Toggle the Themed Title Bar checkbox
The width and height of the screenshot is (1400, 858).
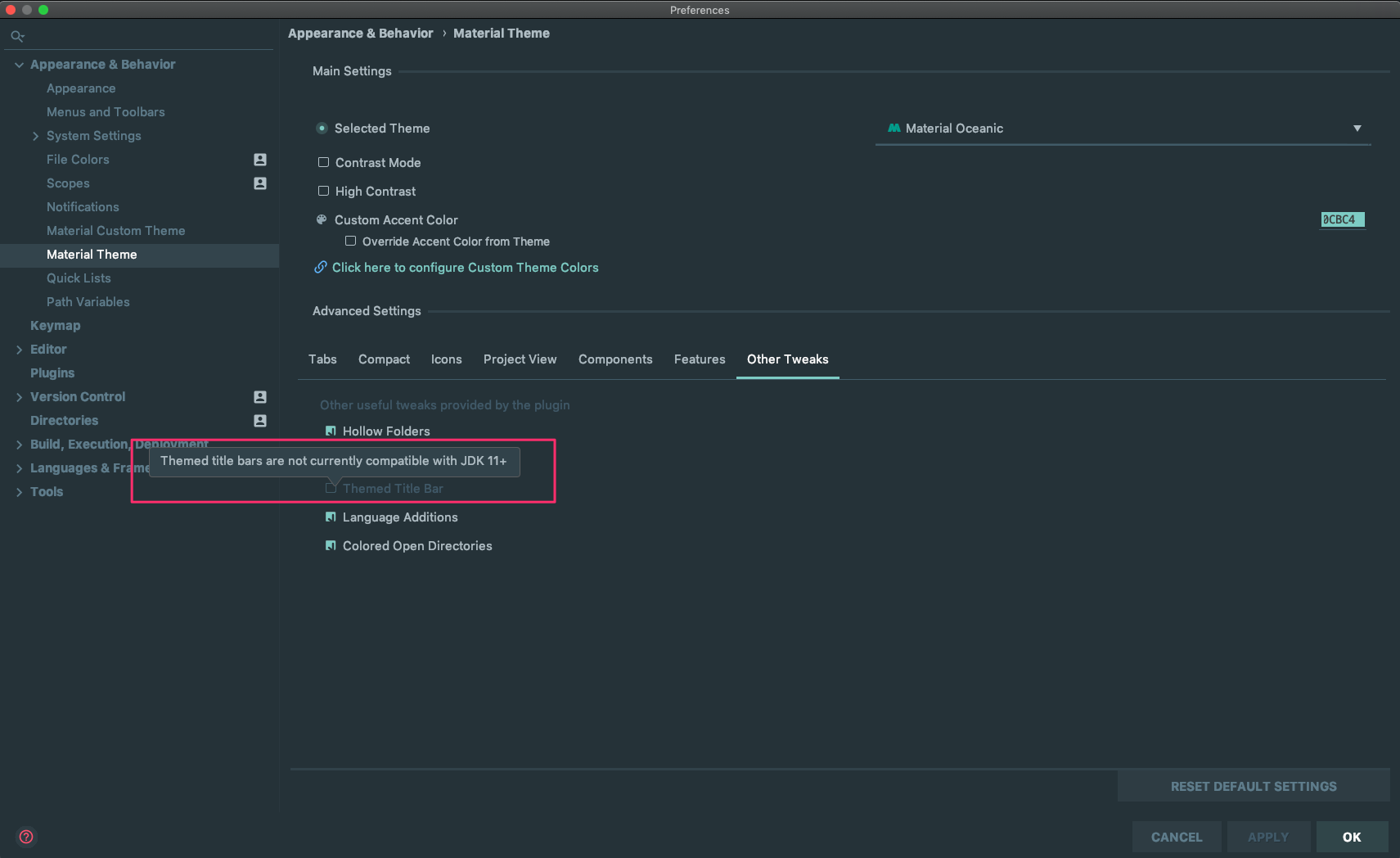click(x=331, y=488)
